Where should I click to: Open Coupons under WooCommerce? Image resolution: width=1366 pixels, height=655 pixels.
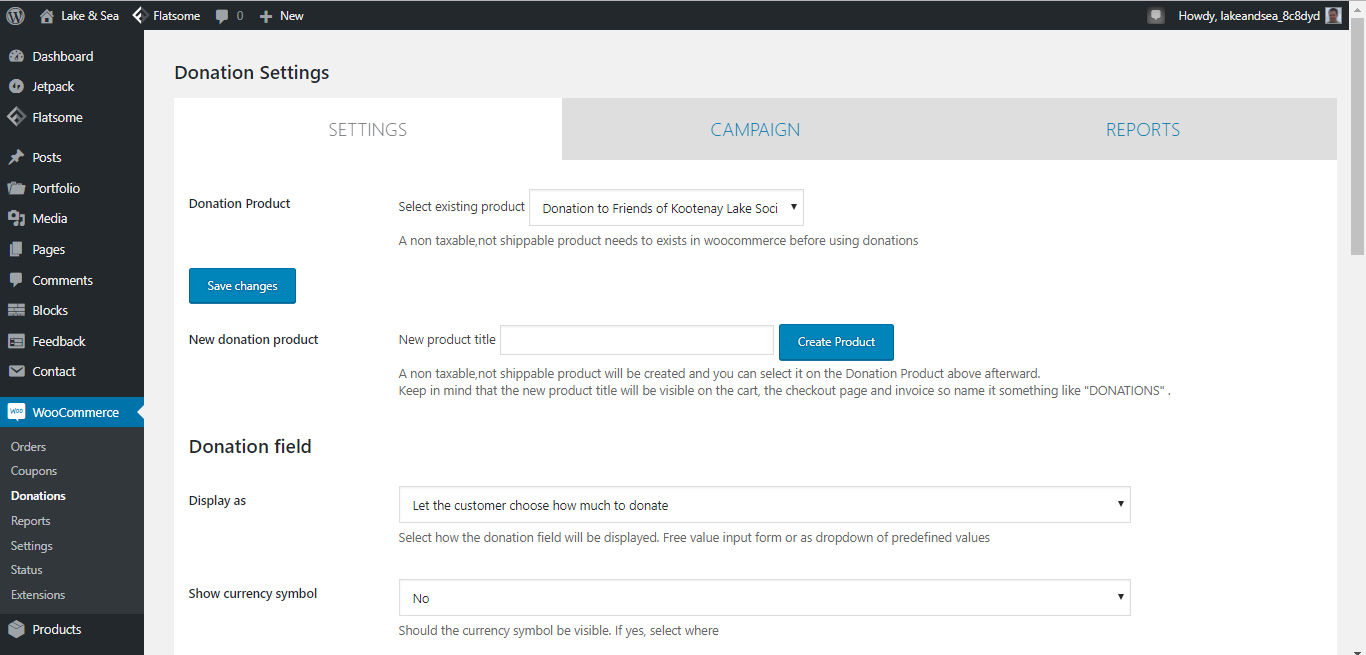tap(34, 471)
